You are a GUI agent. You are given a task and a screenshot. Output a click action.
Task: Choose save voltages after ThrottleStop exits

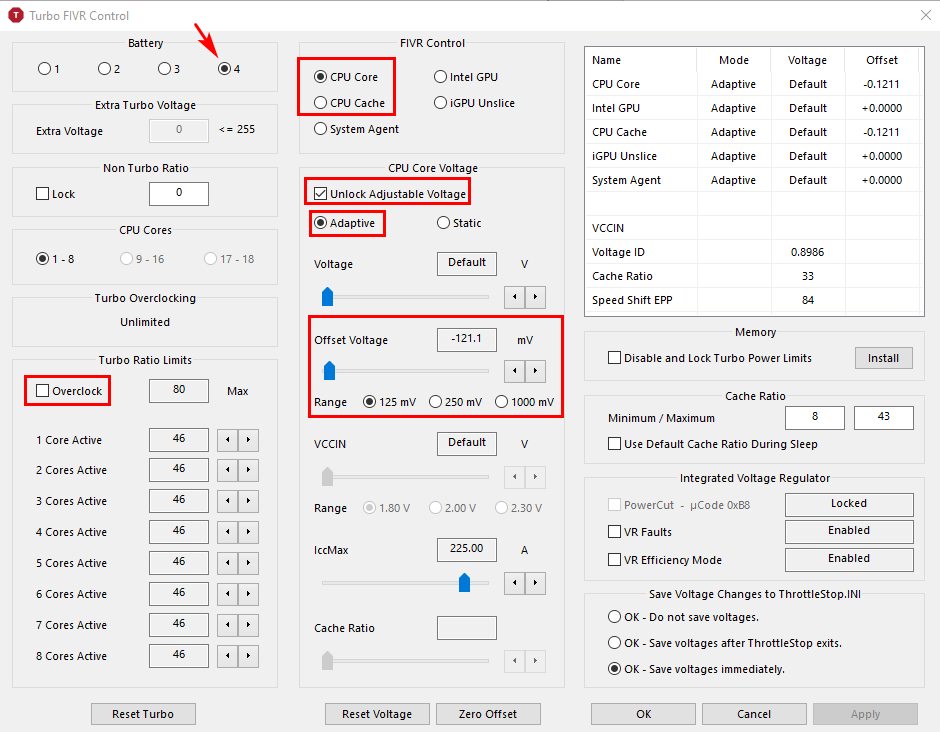pos(725,643)
